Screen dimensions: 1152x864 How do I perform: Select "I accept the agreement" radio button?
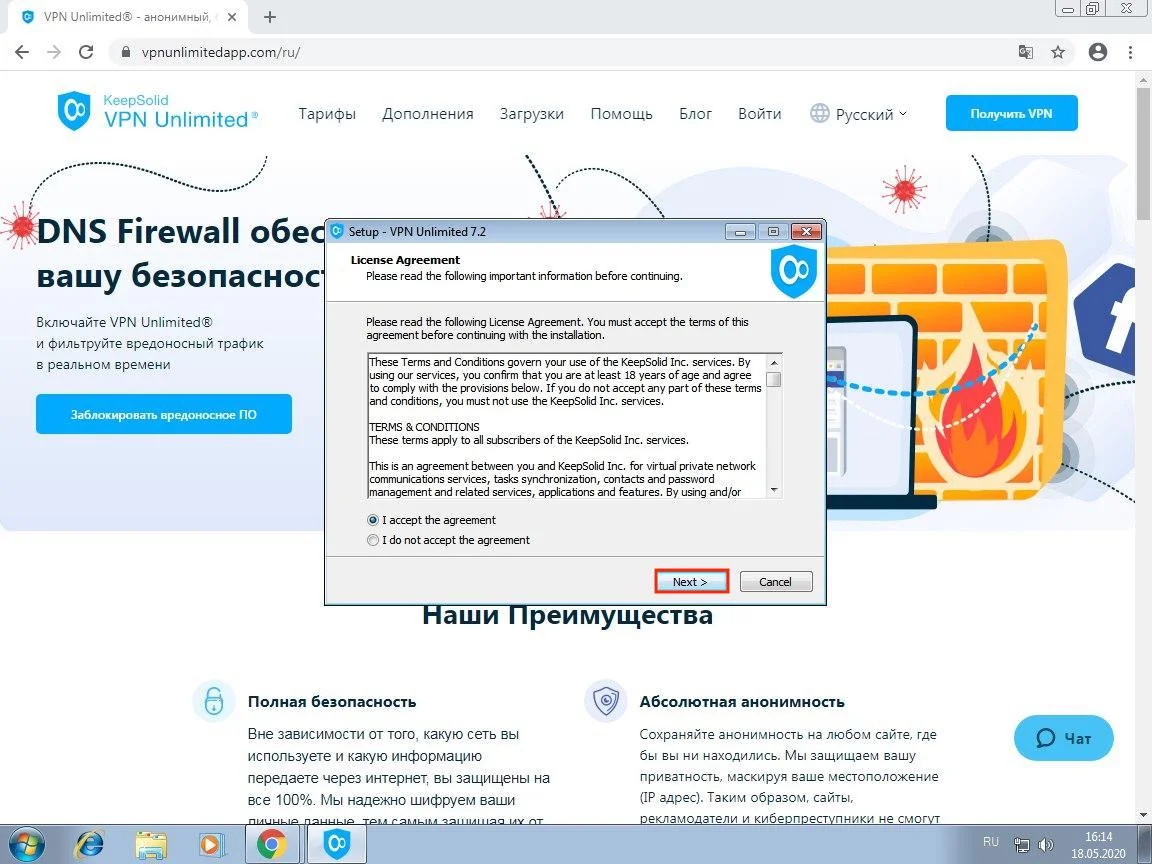373,520
